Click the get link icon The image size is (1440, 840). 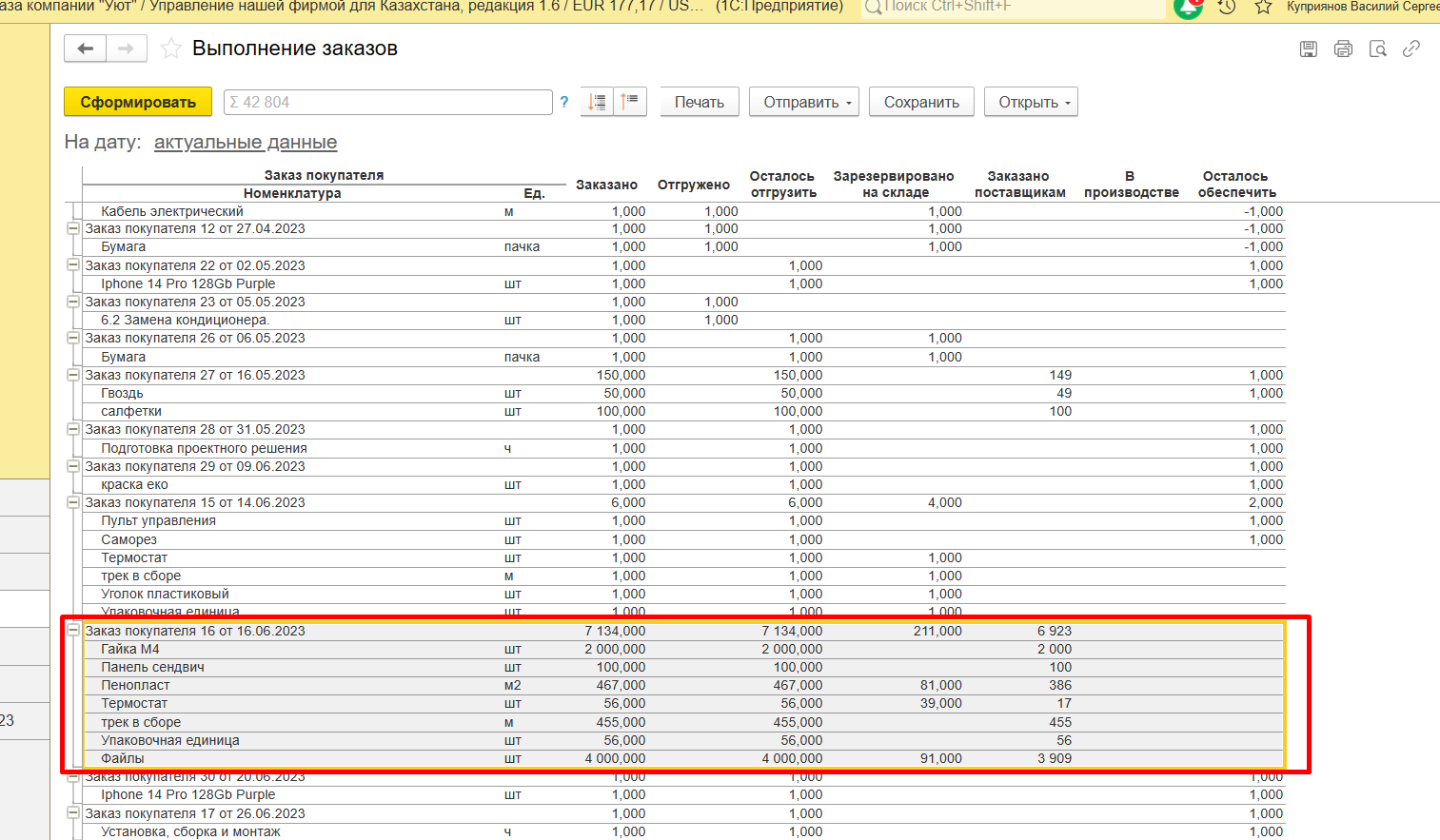[x=1411, y=49]
